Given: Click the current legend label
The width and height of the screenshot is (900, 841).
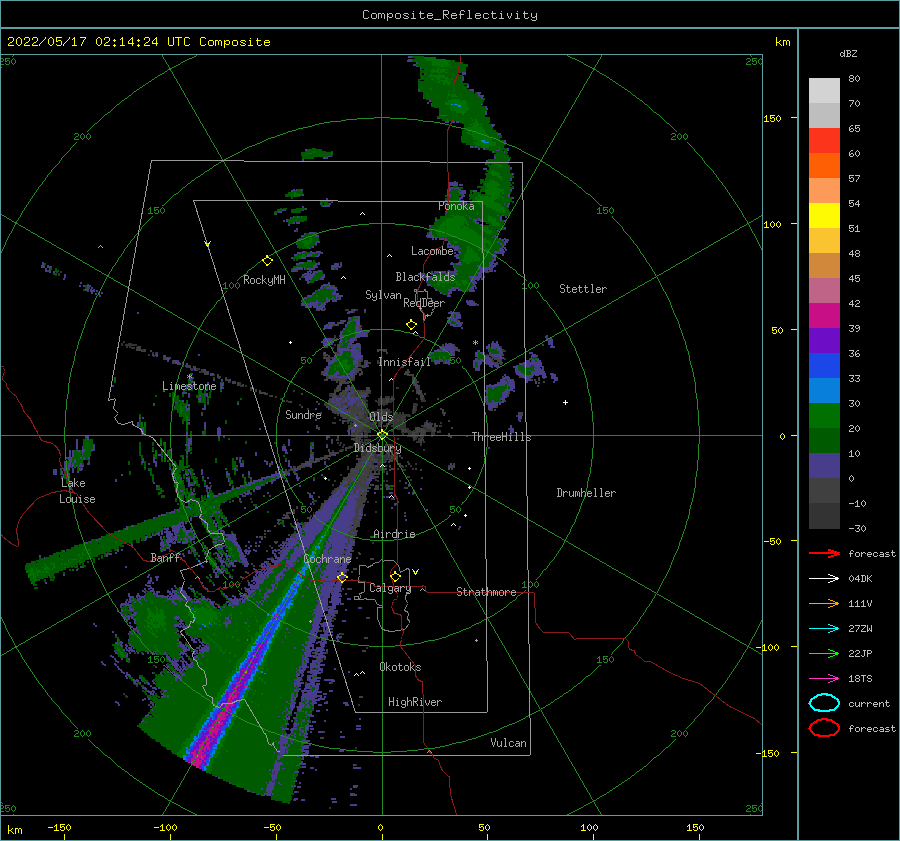Looking at the screenshot, I should [868, 704].
